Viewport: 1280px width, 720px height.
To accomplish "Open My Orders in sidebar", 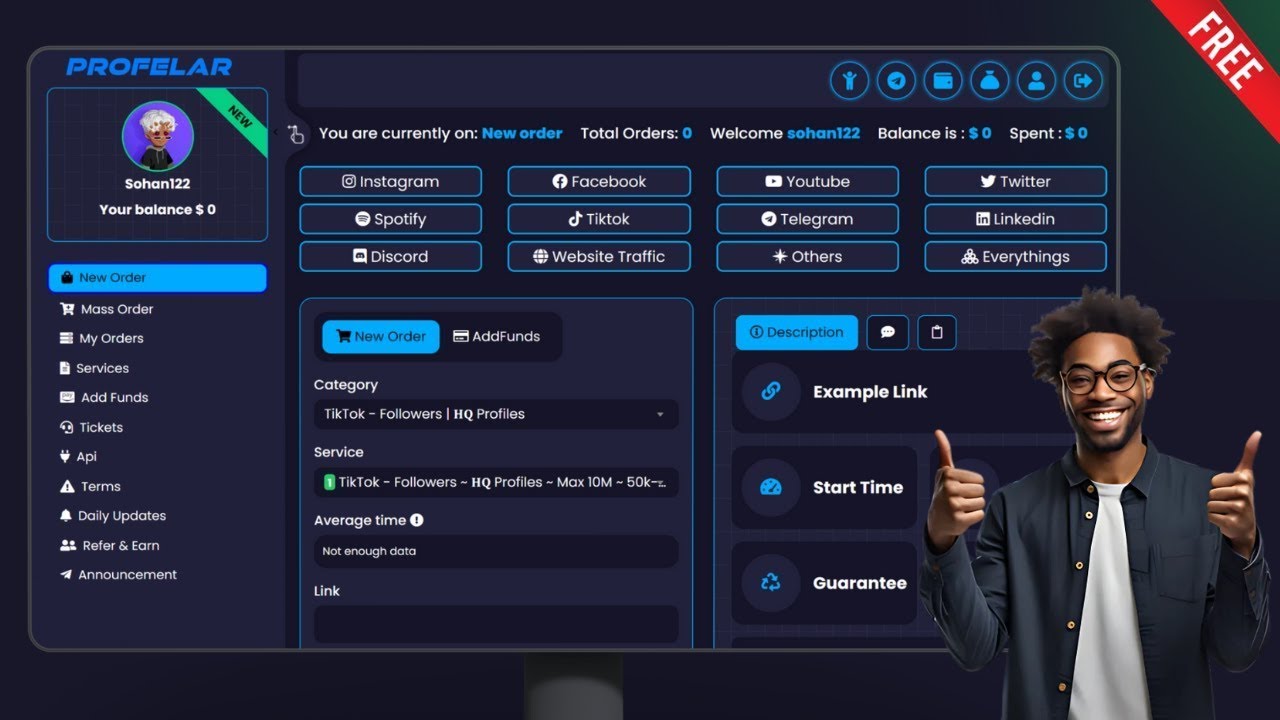I will pyautogui.click(x=102, y=338).
